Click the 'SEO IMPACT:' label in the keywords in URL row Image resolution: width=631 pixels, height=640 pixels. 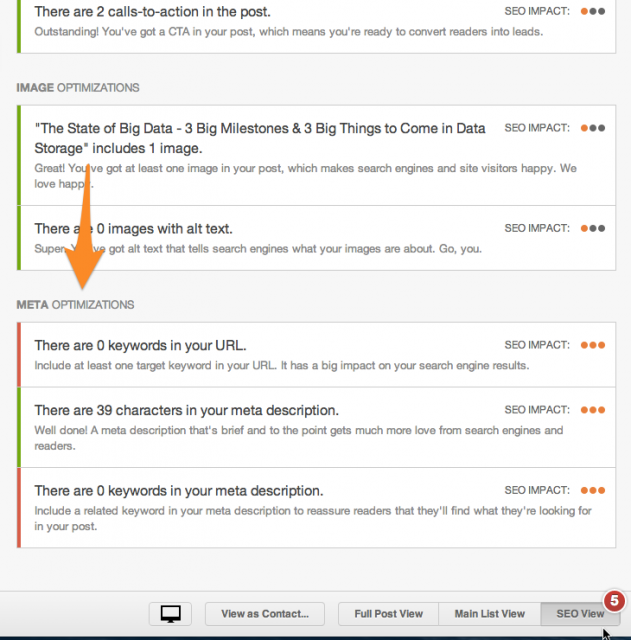point(537,345)
